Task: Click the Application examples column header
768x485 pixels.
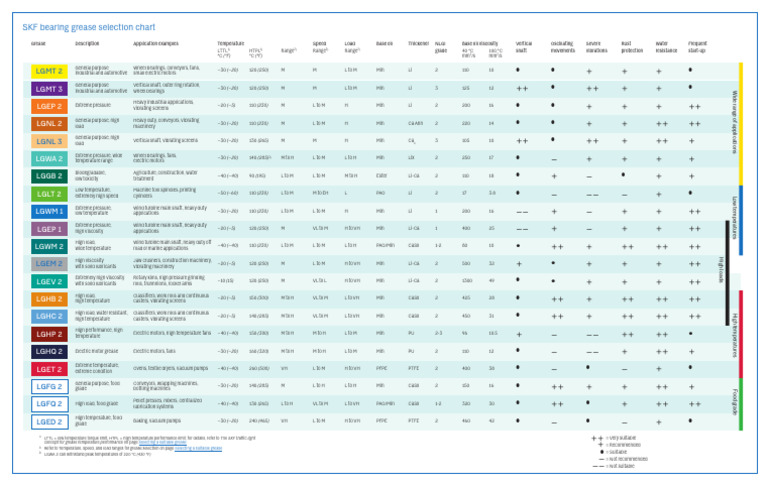Action: coord(156,44)
